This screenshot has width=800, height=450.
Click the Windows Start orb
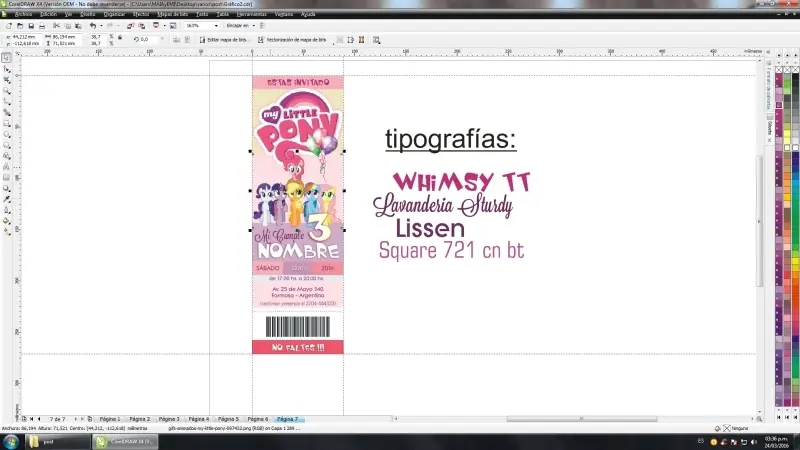click(x=11, y=441)
